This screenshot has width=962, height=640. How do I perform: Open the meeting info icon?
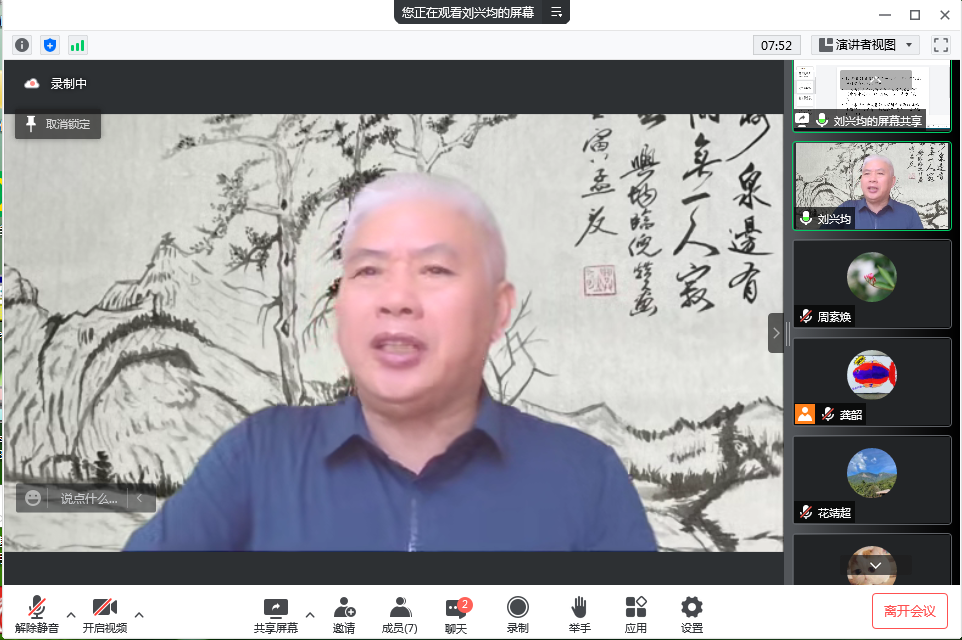click(22, 45)
